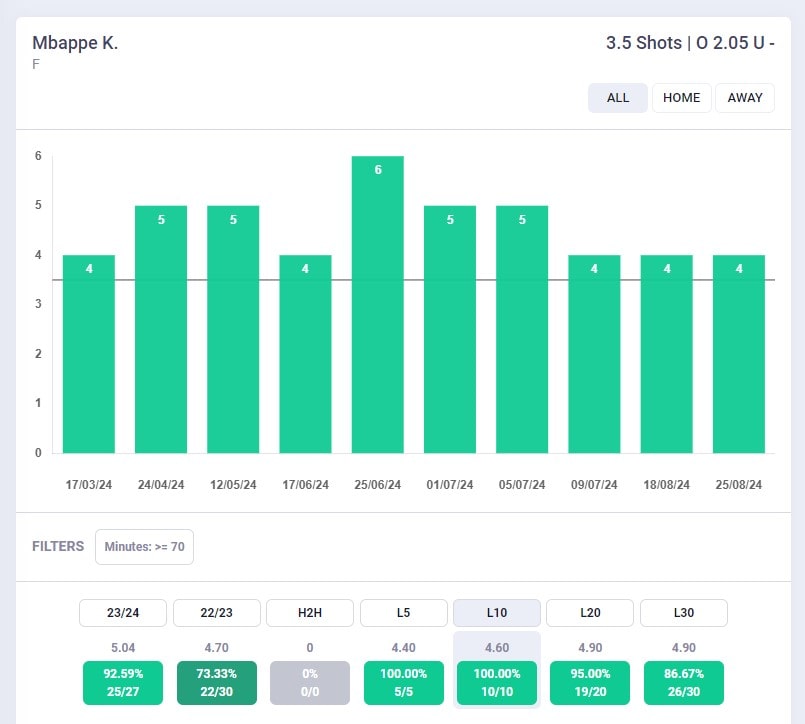
Task: Click the bar for 05/07/24
Action: point(522,330)
